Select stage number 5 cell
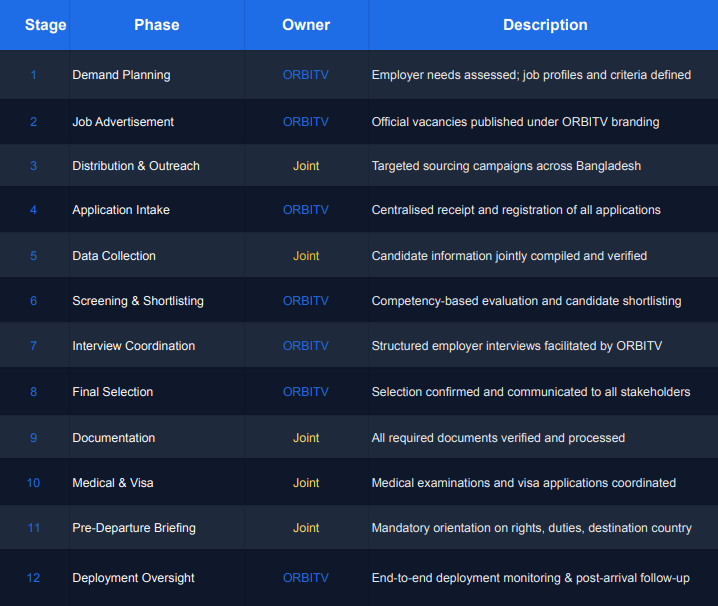 coord(33,256)
